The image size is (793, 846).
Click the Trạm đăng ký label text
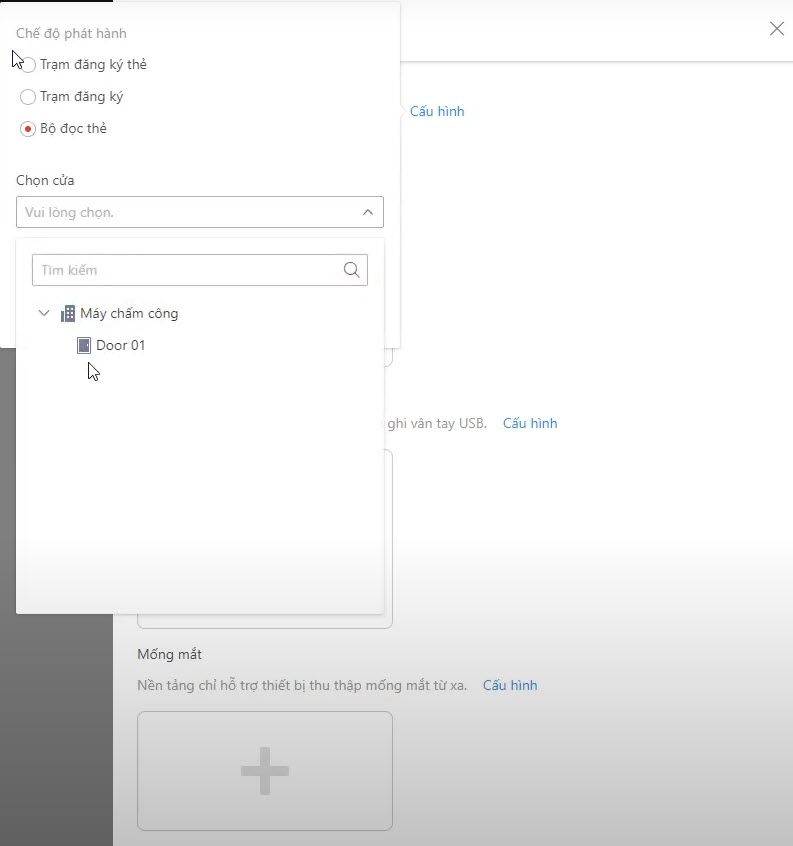tap(81, 97)
